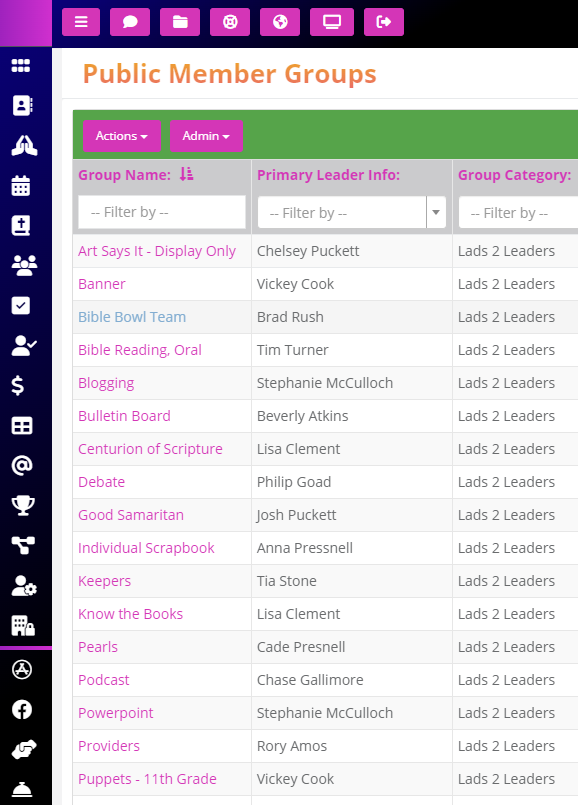This screenshot has height=805, width=578.
Task: Click the Group Name filter input field
Action: [x=162, y=212]
